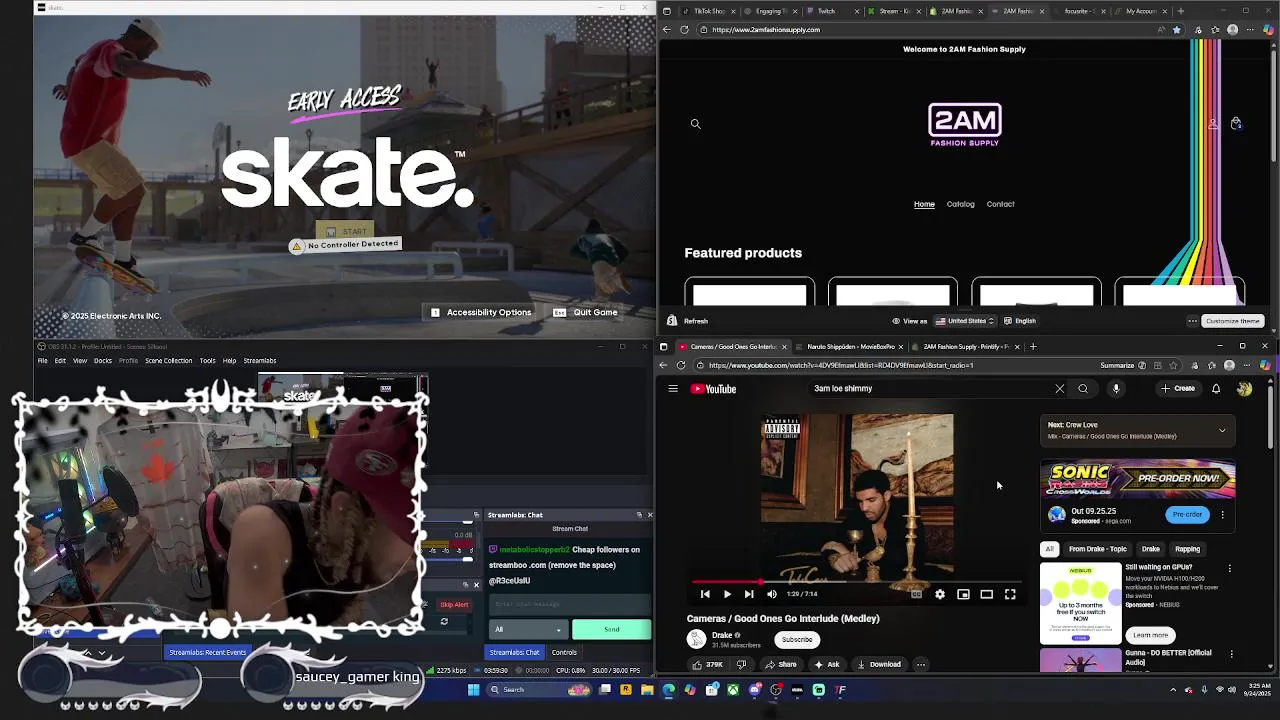Click the YouTube Create button

point(1178,389)
